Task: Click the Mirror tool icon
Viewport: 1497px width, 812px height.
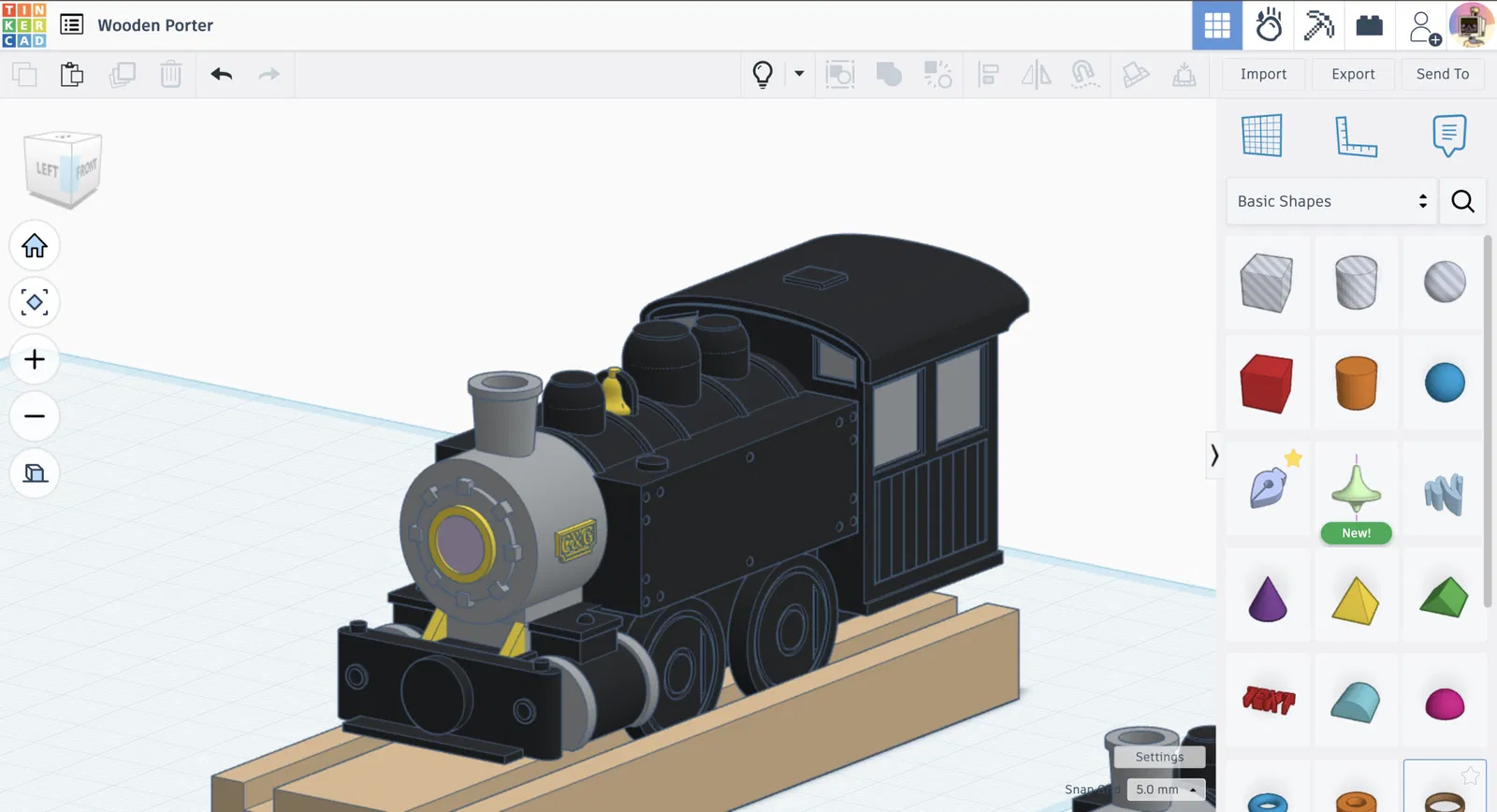Action: 1036,74
